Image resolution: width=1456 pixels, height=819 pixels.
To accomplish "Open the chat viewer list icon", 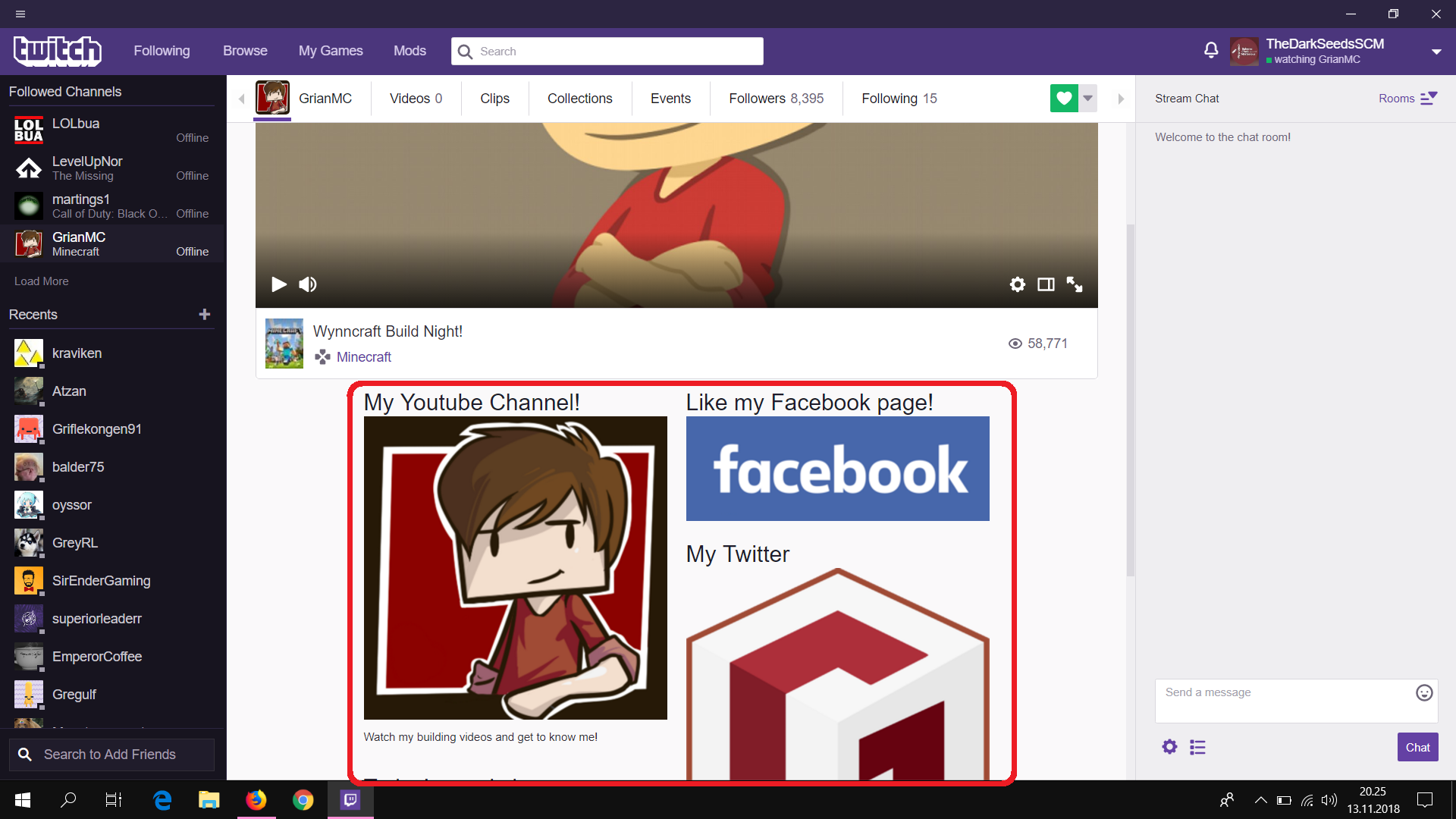I will click(x=1198, y=747).
